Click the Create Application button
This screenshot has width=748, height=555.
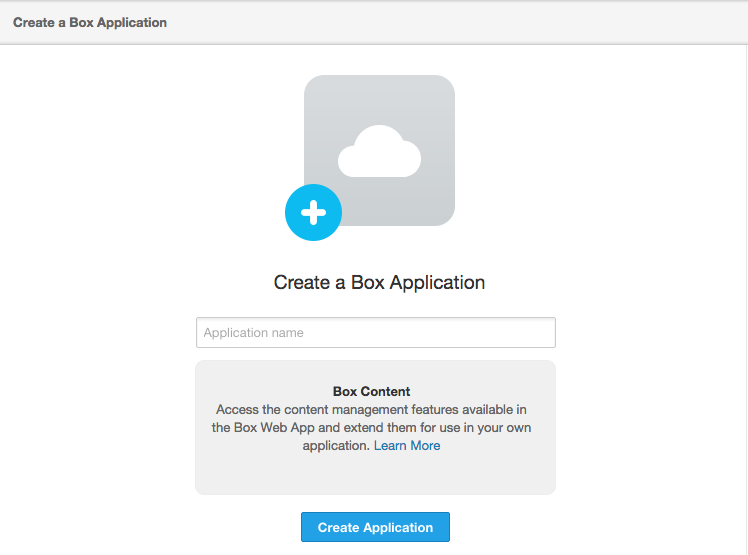point(375,527)
